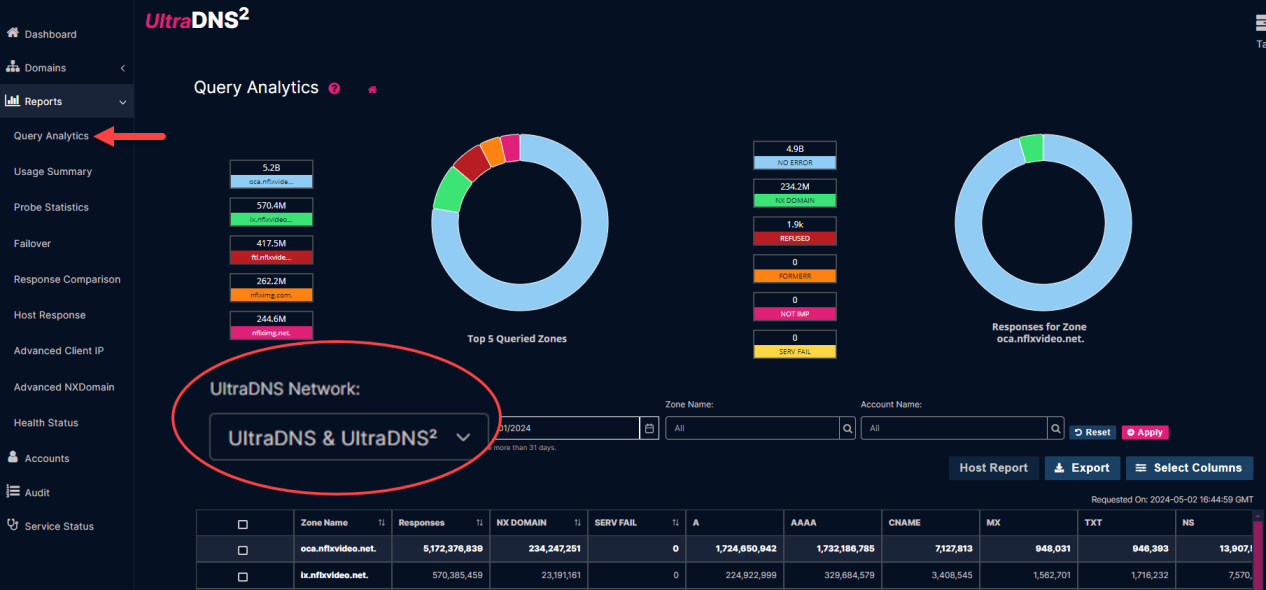Collapse the Reports section chevron
Image resolution: width=1266 pixels, height=590 pixels.
tap(122, 101)
